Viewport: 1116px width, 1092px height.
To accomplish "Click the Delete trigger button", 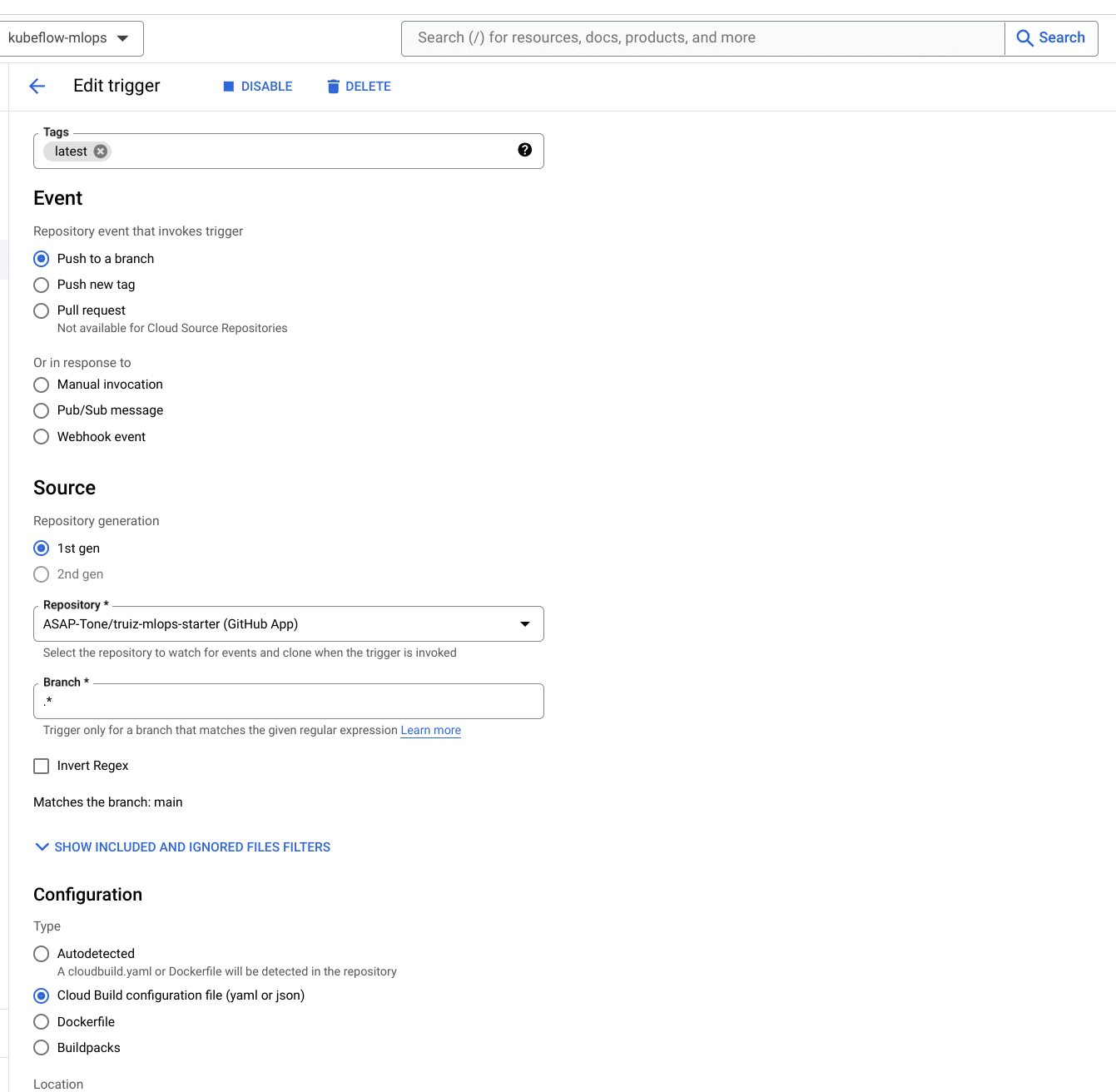I will (x=359, y=87).
